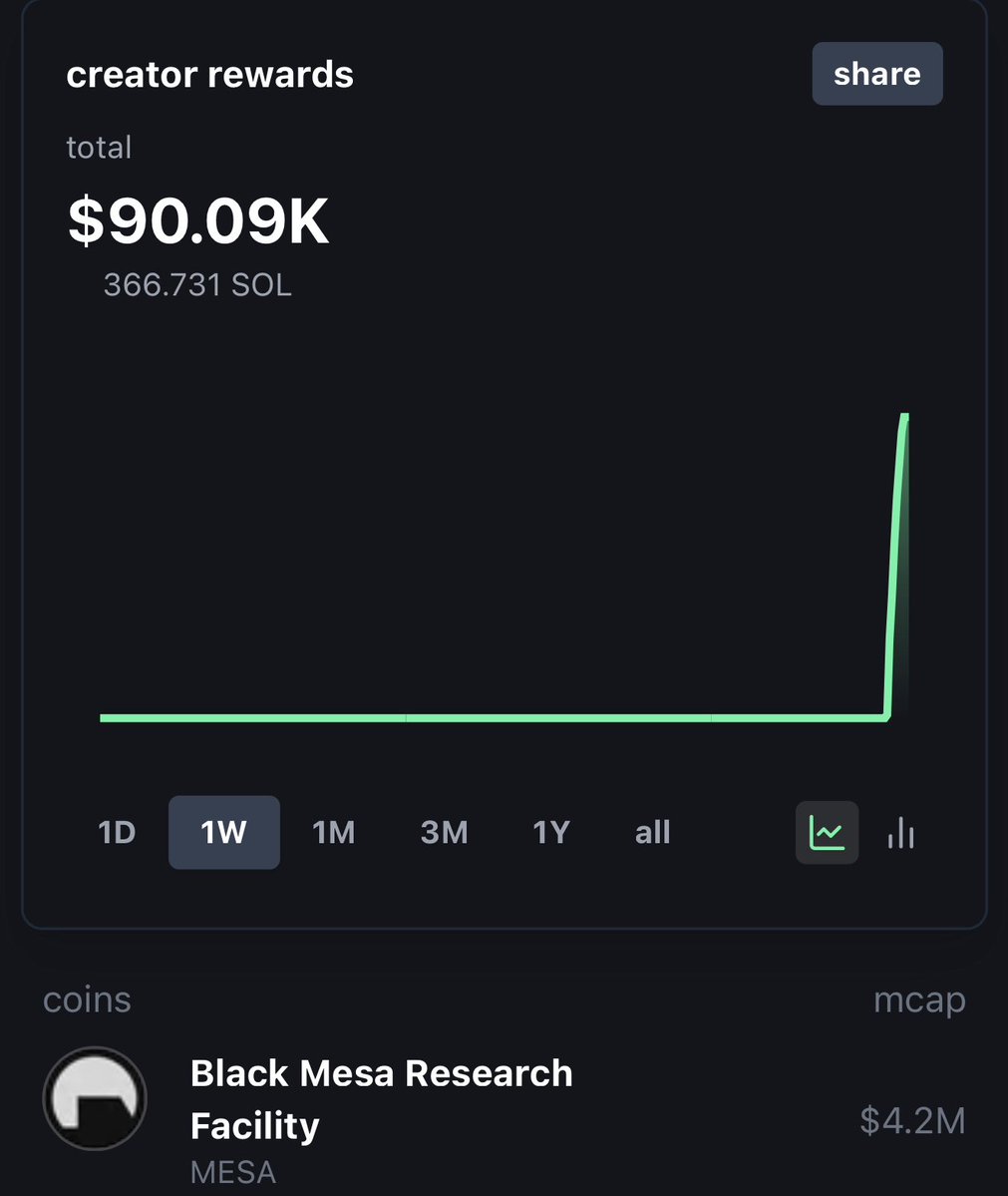Viewport: 1008px width, 1196px height.
Task: Select the 1M time range
Action: (x=333, y=832)
